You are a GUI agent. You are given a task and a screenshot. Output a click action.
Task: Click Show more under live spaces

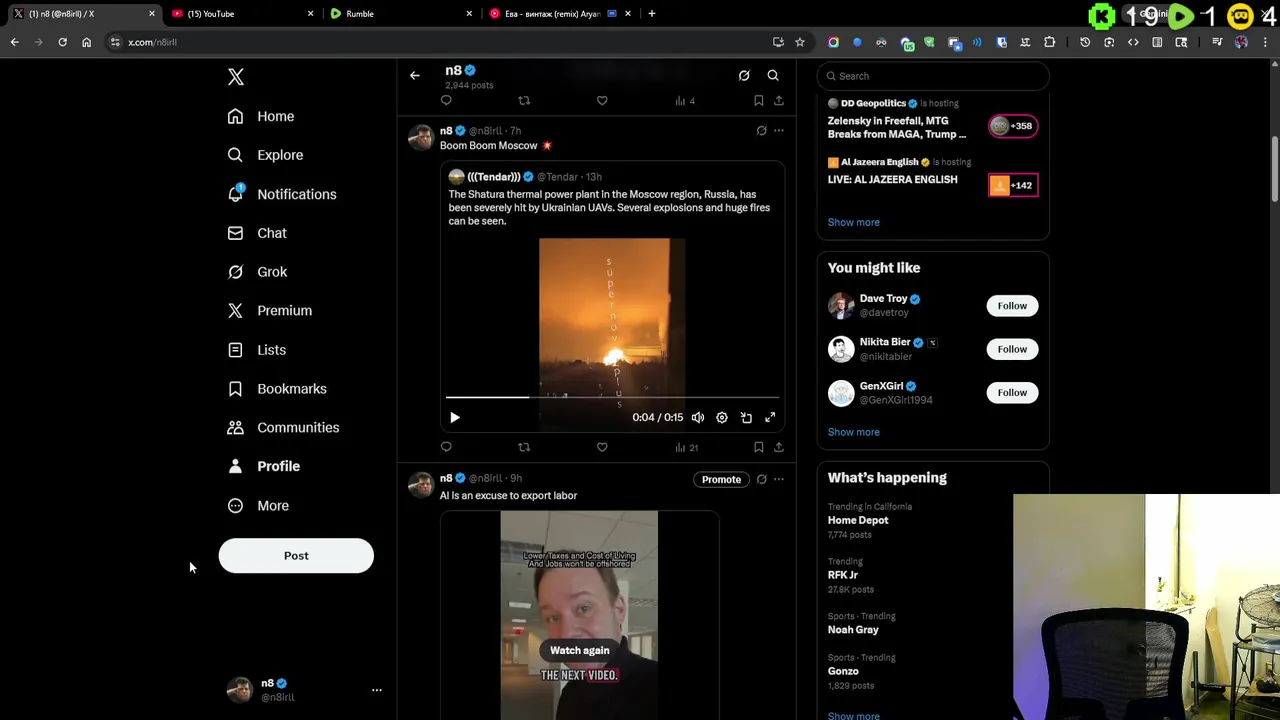[854, 222]
